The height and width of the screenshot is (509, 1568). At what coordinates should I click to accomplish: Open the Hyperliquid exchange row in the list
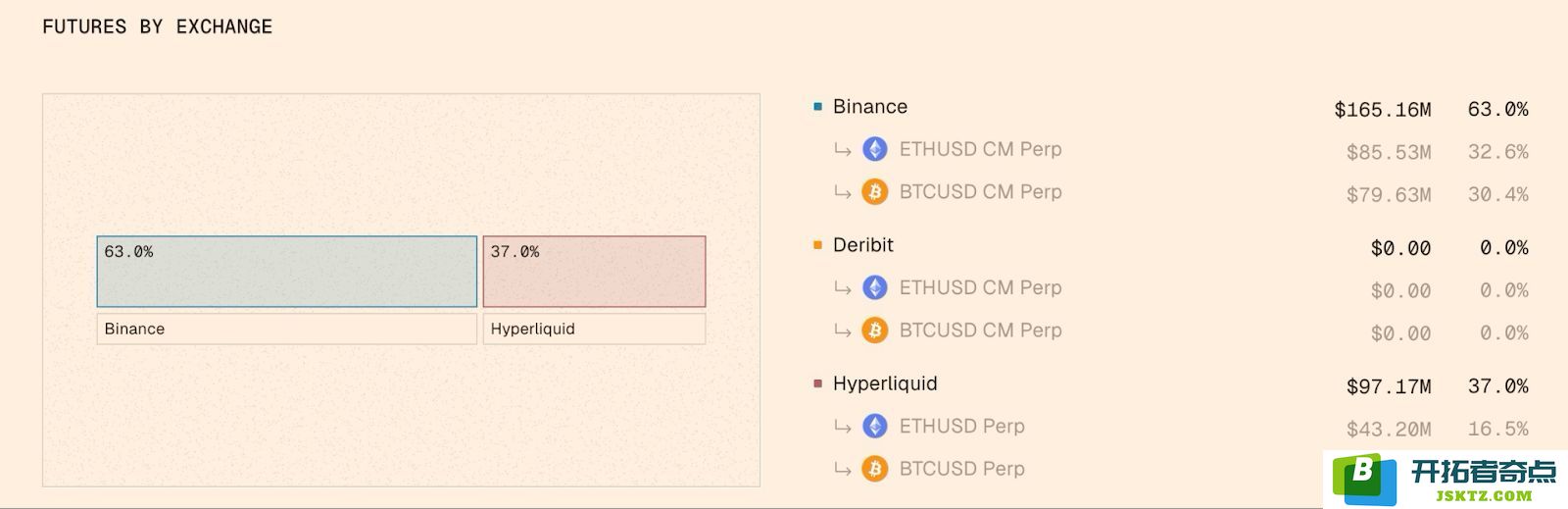1171,384
